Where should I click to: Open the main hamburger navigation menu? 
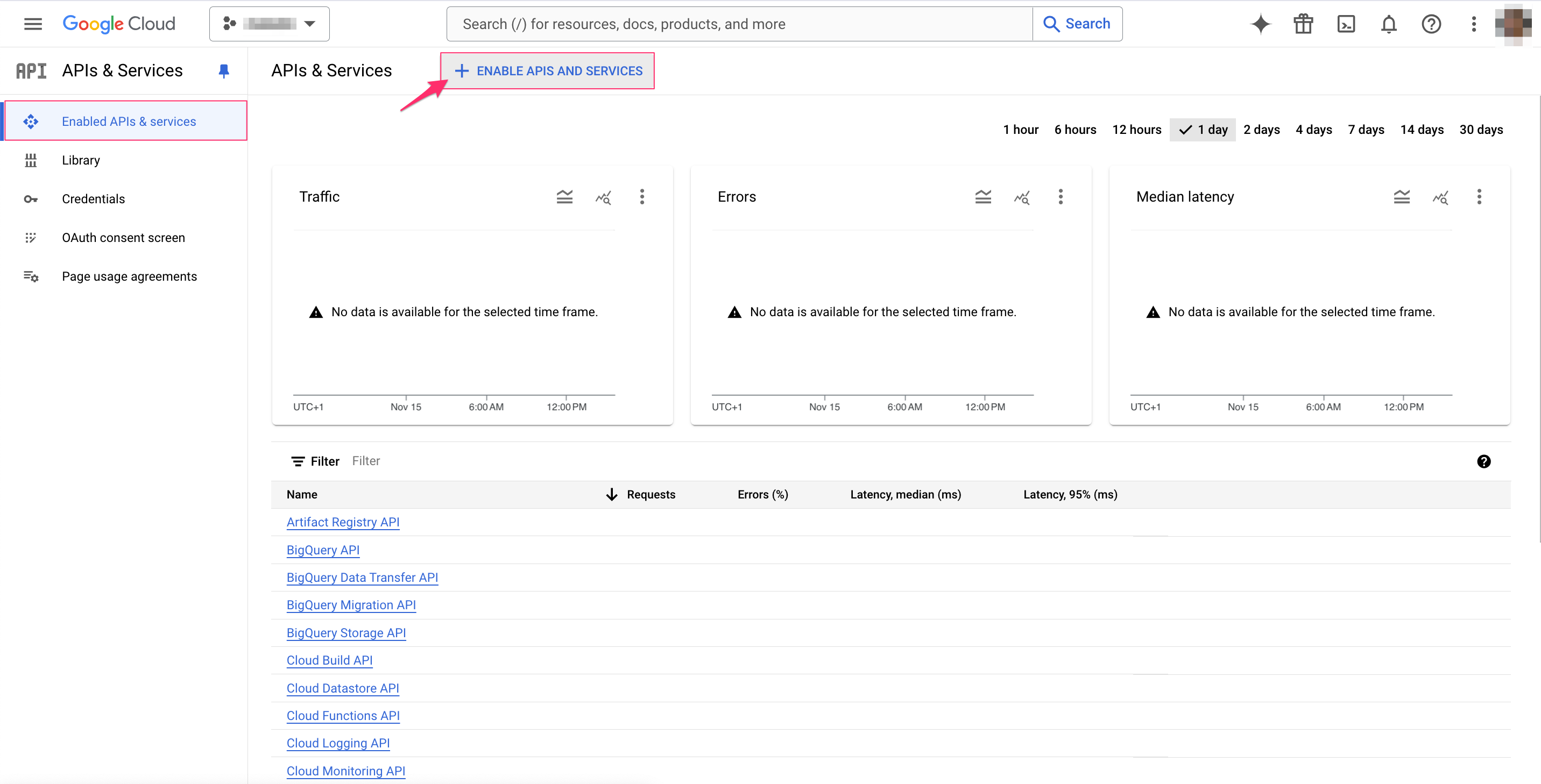click(33, 24)
